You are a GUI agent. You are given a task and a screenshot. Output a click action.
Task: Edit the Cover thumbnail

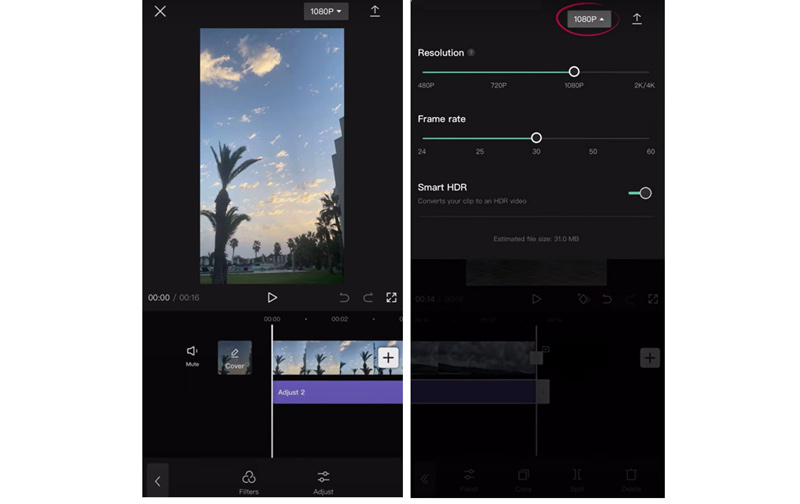pos(235,357)
